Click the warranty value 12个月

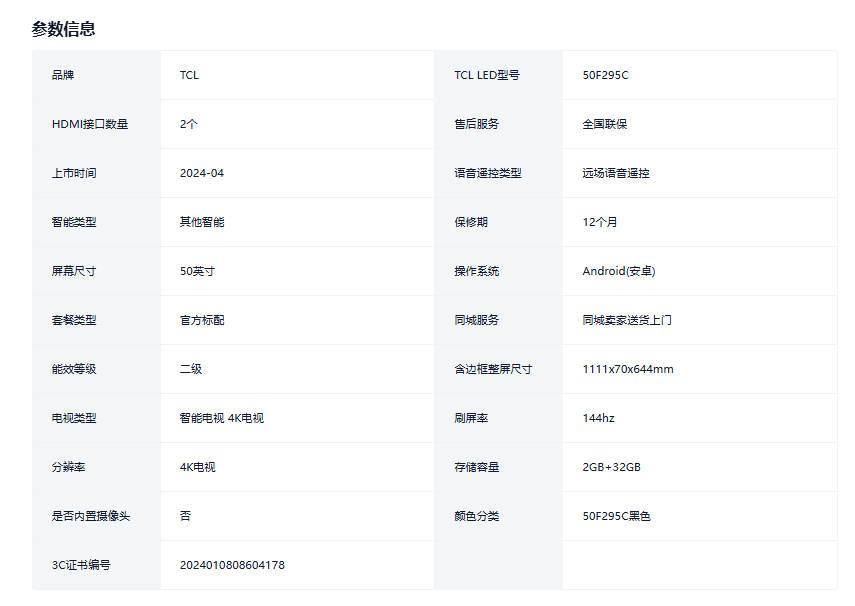(x=599, y=222)
